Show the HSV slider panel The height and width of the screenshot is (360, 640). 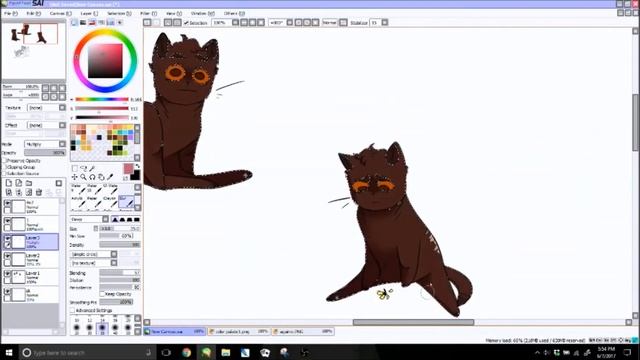click(x=92, y=22)
